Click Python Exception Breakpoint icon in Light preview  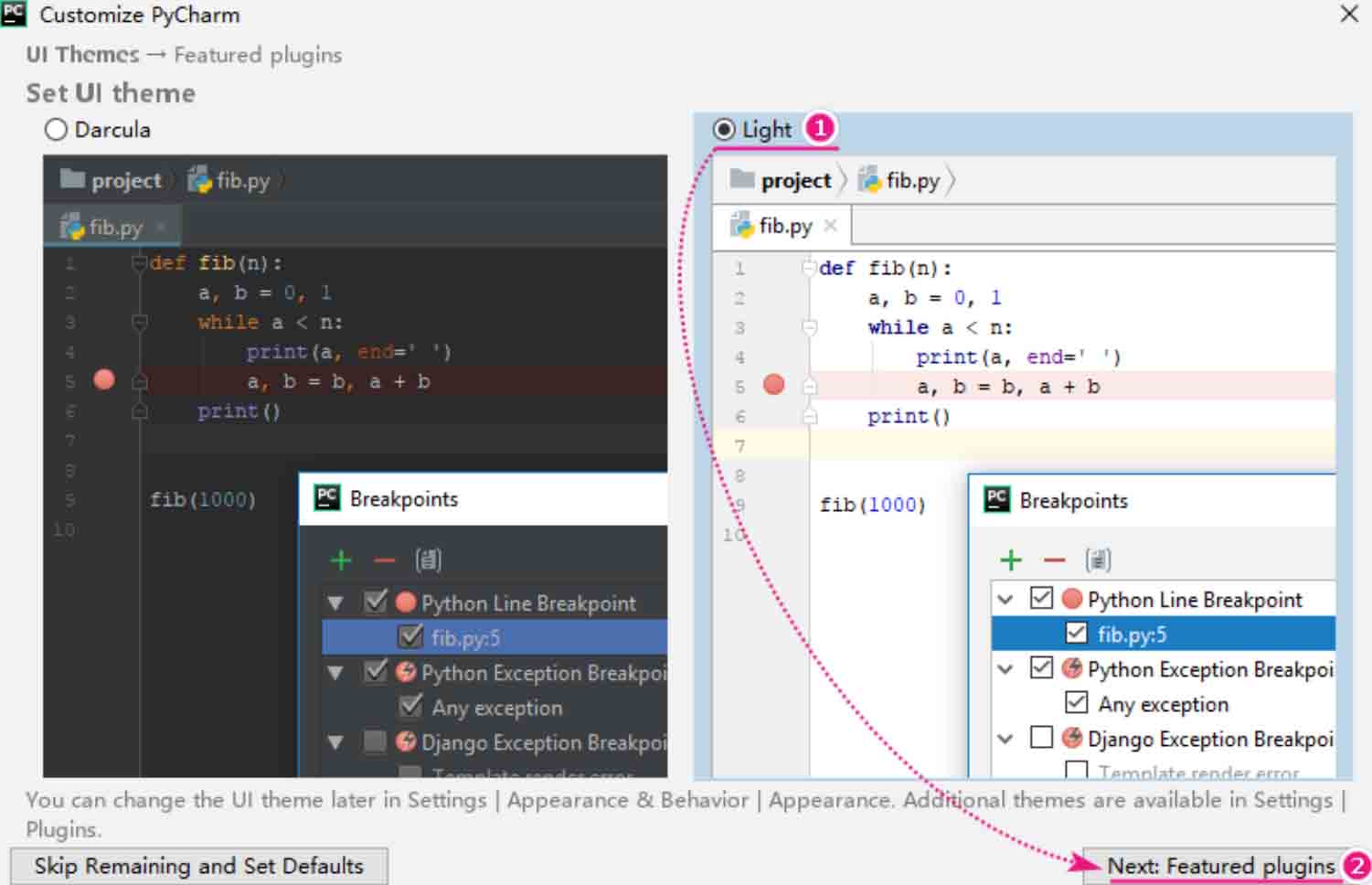pyautogui.click(x=1072, y=668)
